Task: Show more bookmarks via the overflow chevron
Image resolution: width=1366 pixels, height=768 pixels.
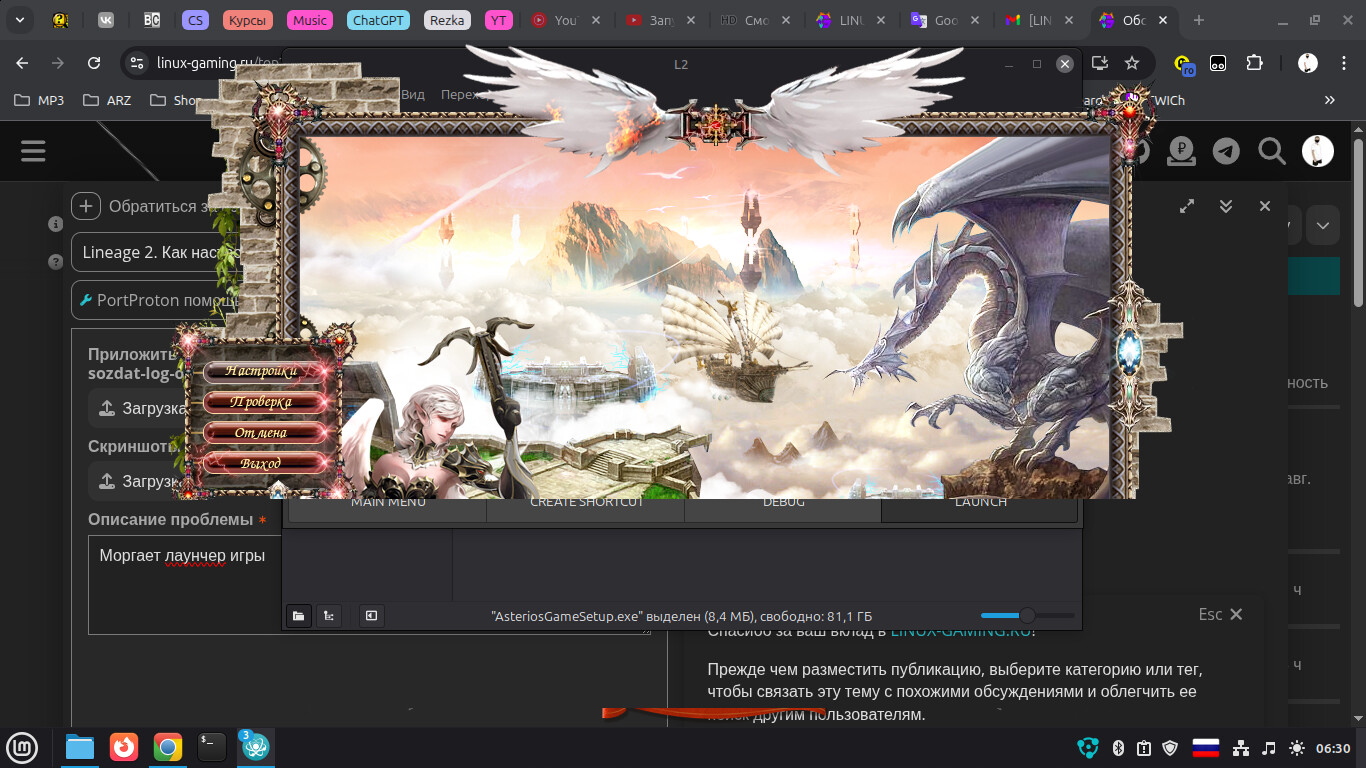Action: (1329, 100)
